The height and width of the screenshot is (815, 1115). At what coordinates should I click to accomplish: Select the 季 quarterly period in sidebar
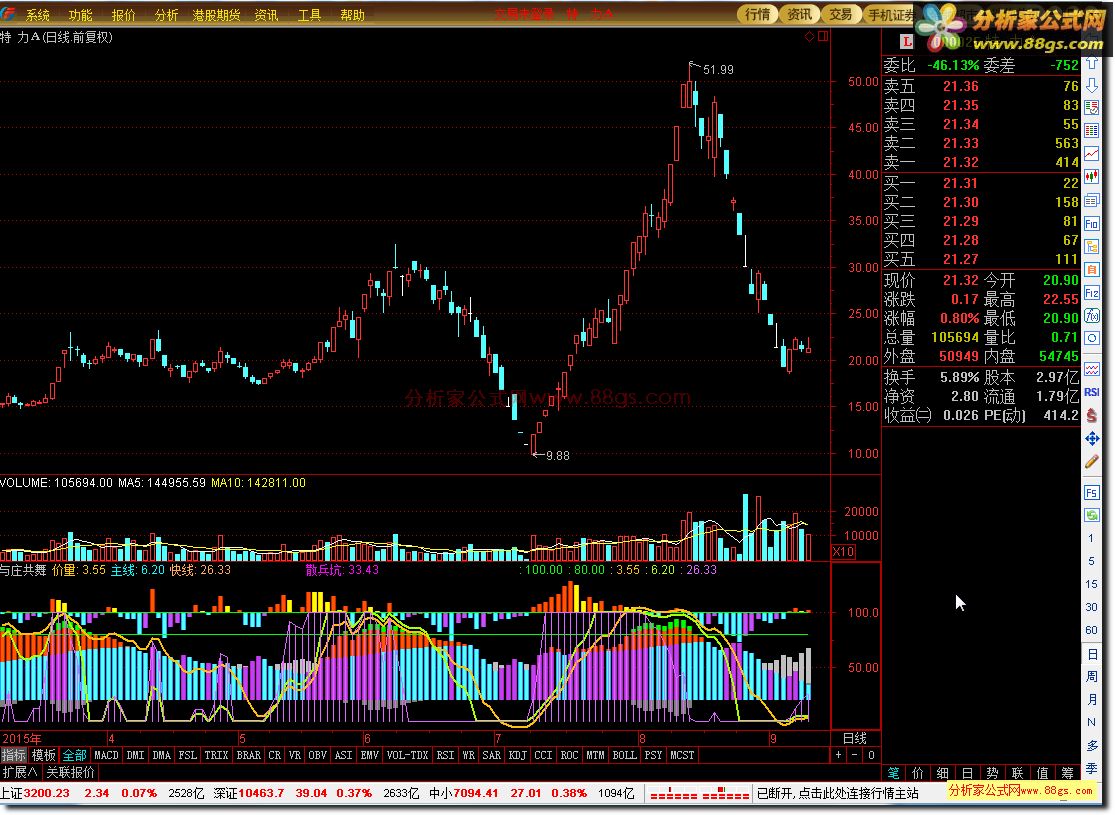pos(1092,769)
